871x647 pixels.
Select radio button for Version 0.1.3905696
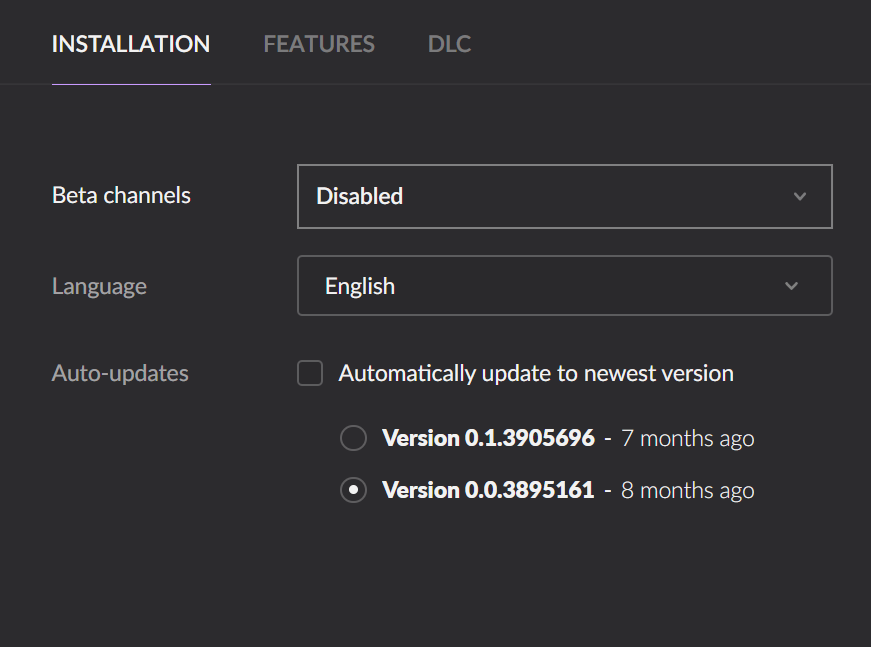(x=353, y=438)
